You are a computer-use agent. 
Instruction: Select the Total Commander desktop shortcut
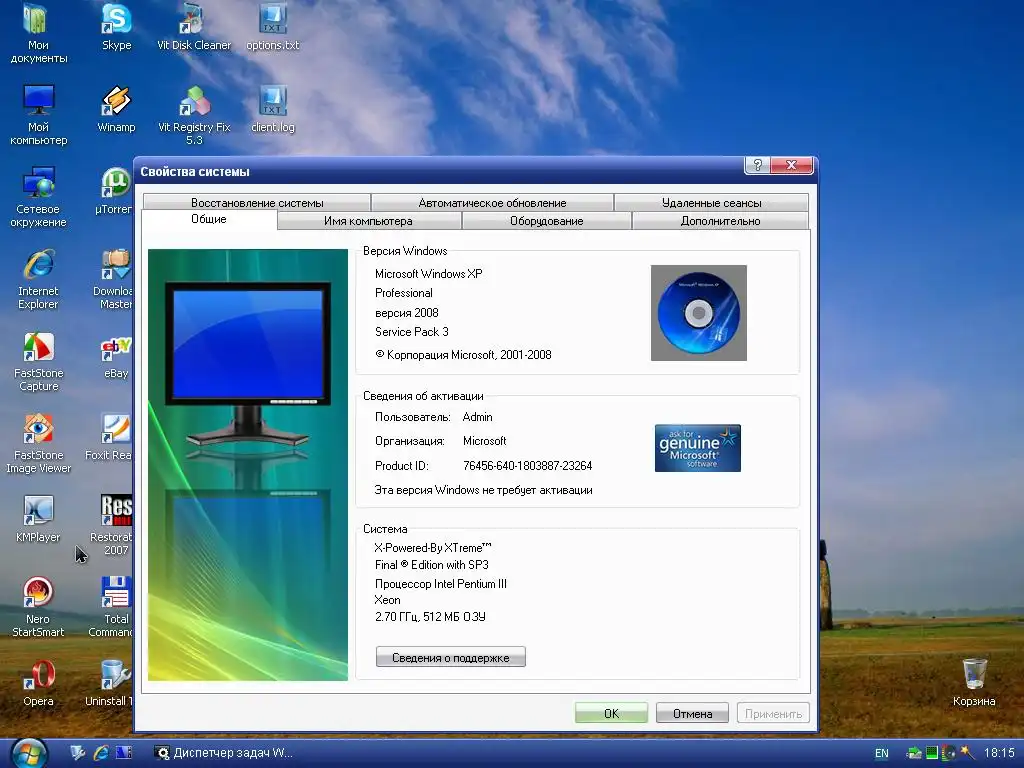click(111, 607)
